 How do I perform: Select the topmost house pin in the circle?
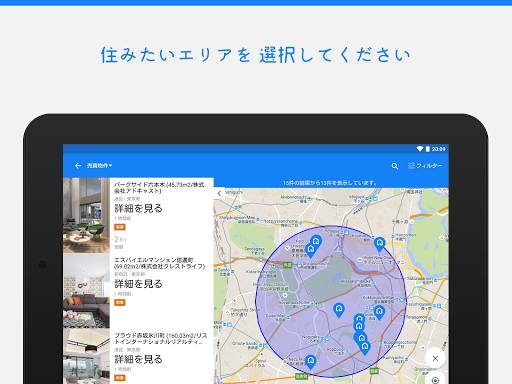coord(316,242)
